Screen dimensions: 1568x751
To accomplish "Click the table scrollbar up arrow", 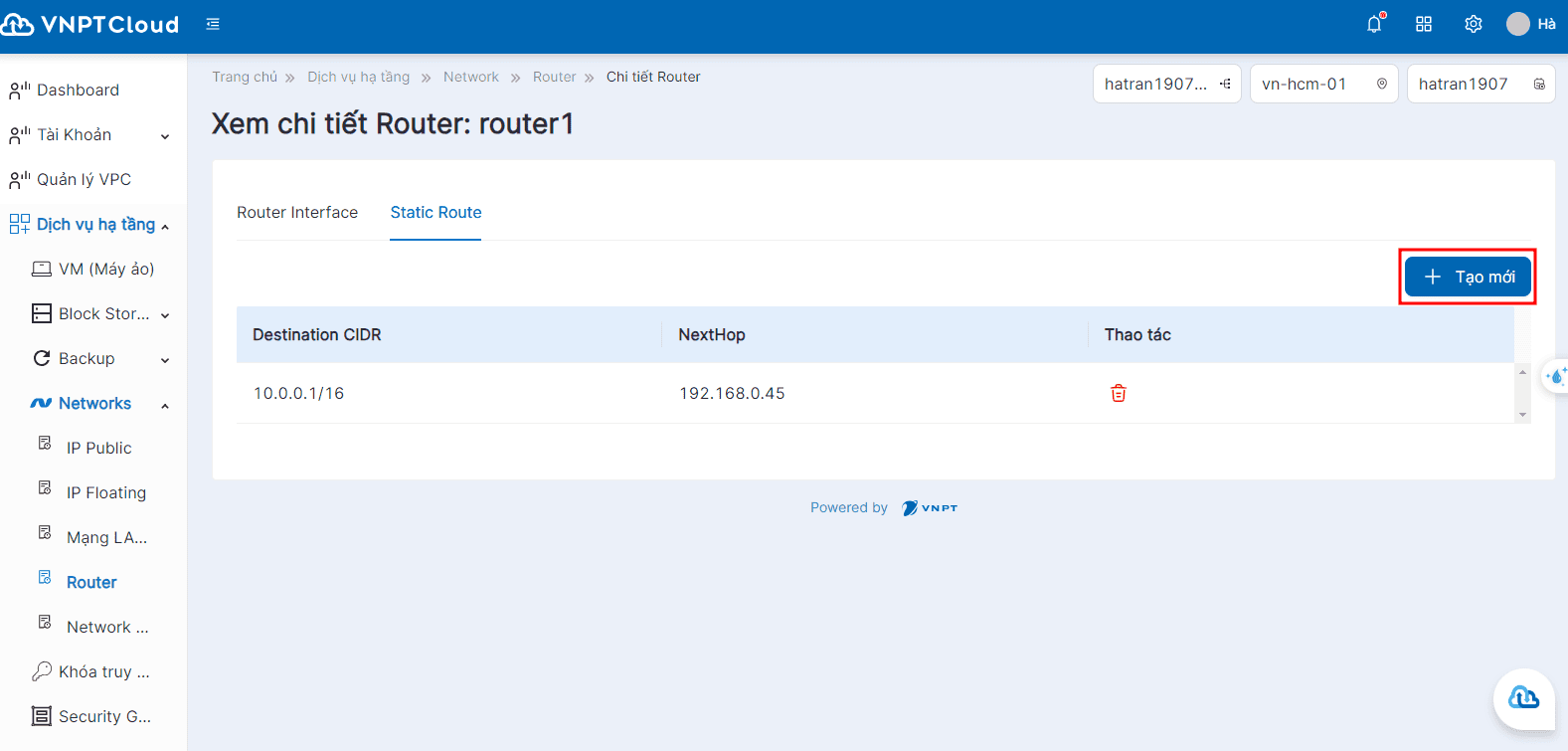I will (1522, 372).
